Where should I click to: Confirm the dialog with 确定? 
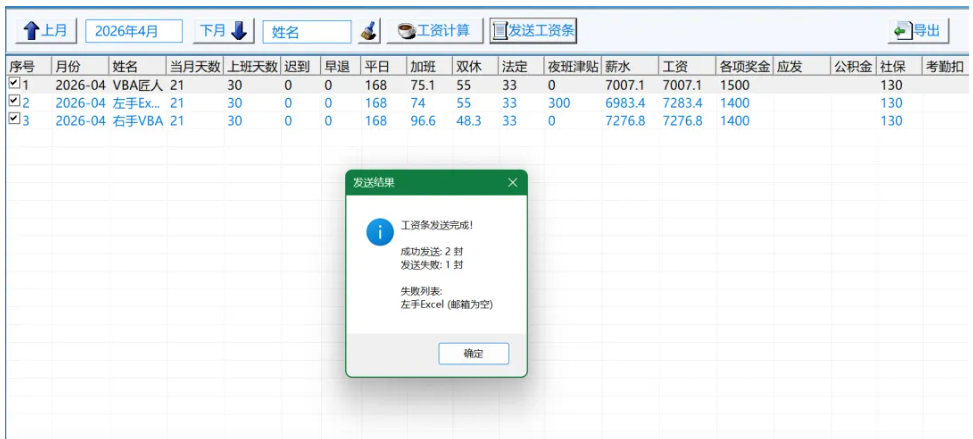click(x=473, y=354)
